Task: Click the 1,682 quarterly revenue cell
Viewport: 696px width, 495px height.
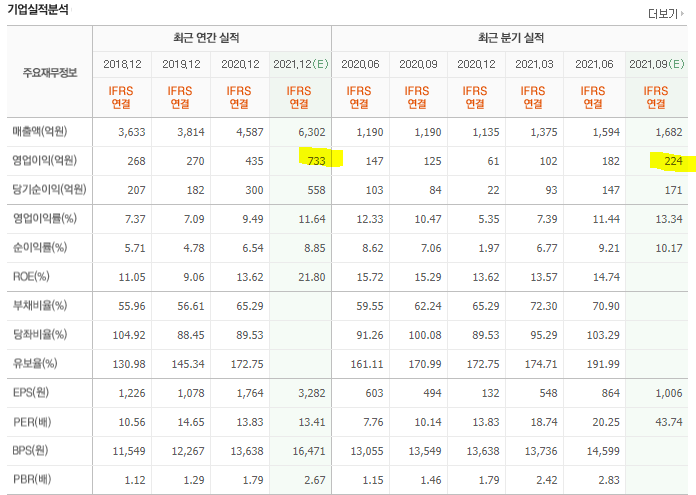Action: 668,132
